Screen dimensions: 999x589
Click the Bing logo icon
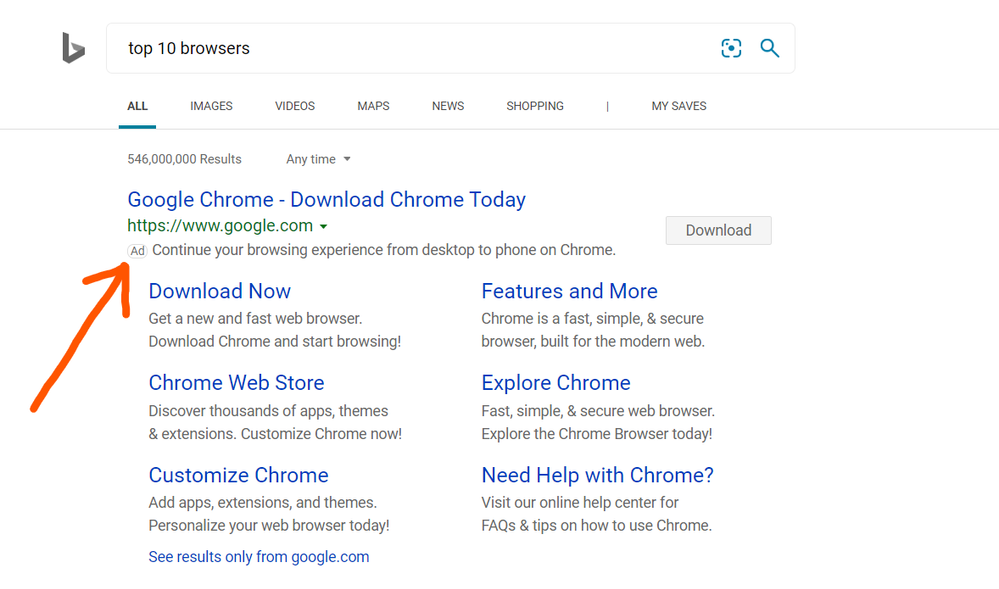click(x=73, y=48)
